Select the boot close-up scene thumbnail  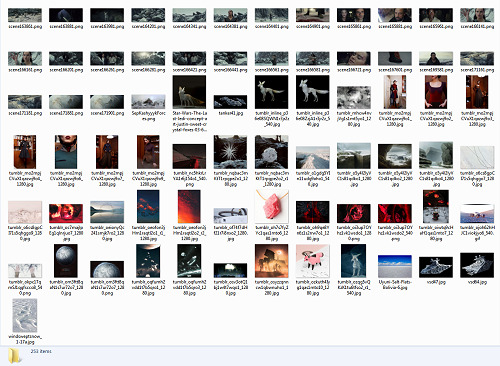tap(395, 59)
